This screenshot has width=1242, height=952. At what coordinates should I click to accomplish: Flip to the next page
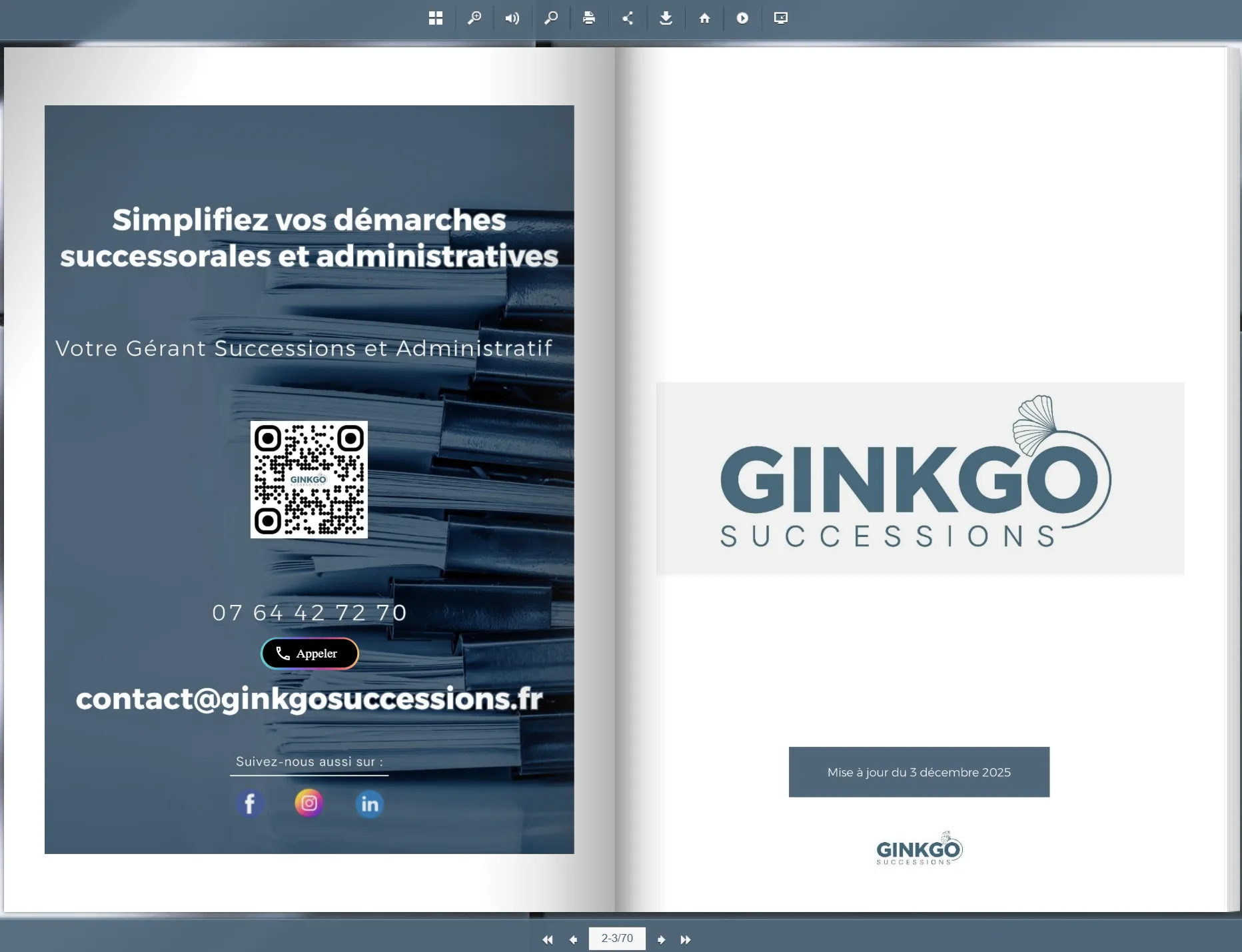[x=661, y=939]
